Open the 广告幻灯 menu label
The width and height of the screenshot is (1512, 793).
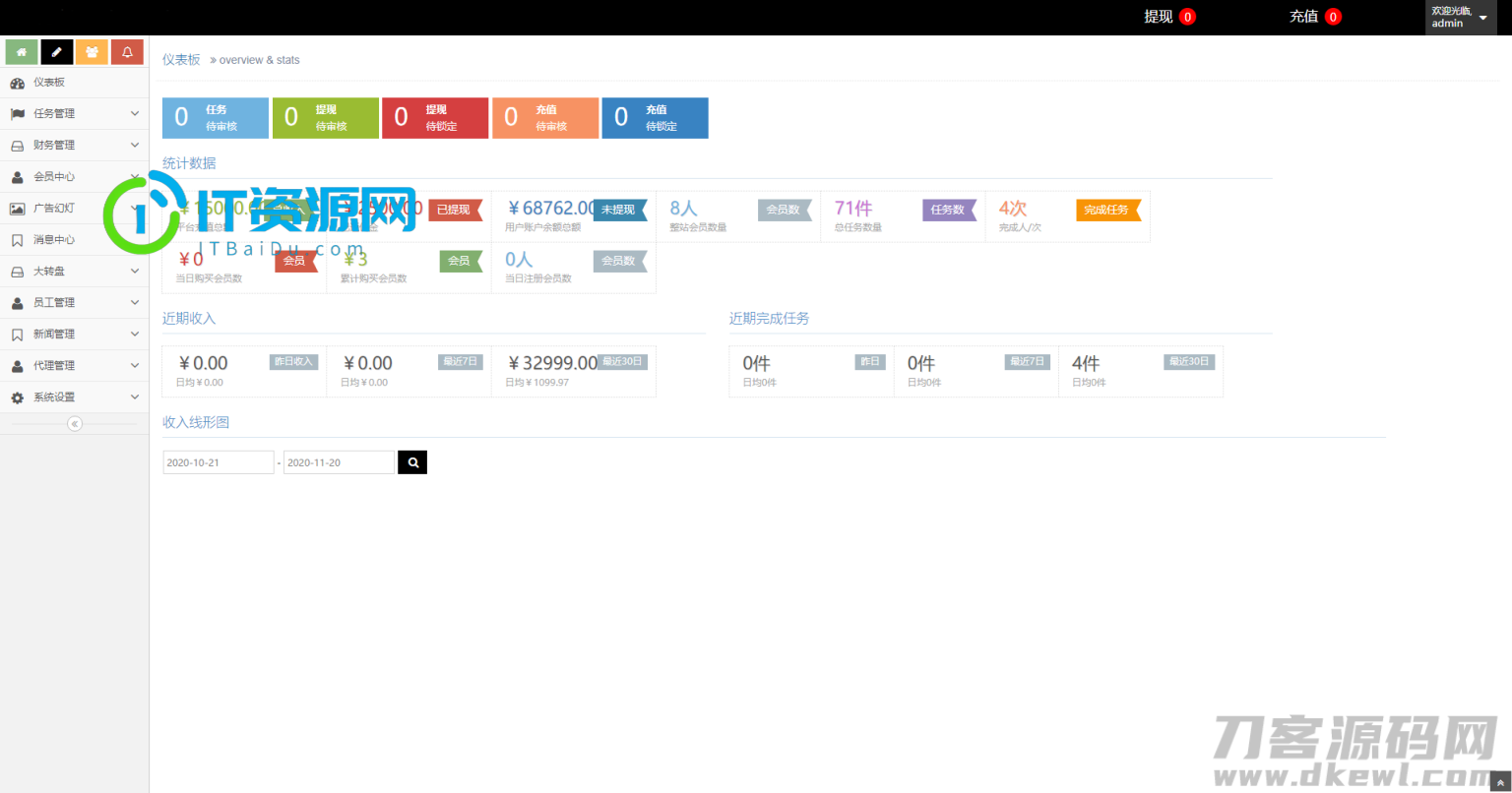point(54,209)
